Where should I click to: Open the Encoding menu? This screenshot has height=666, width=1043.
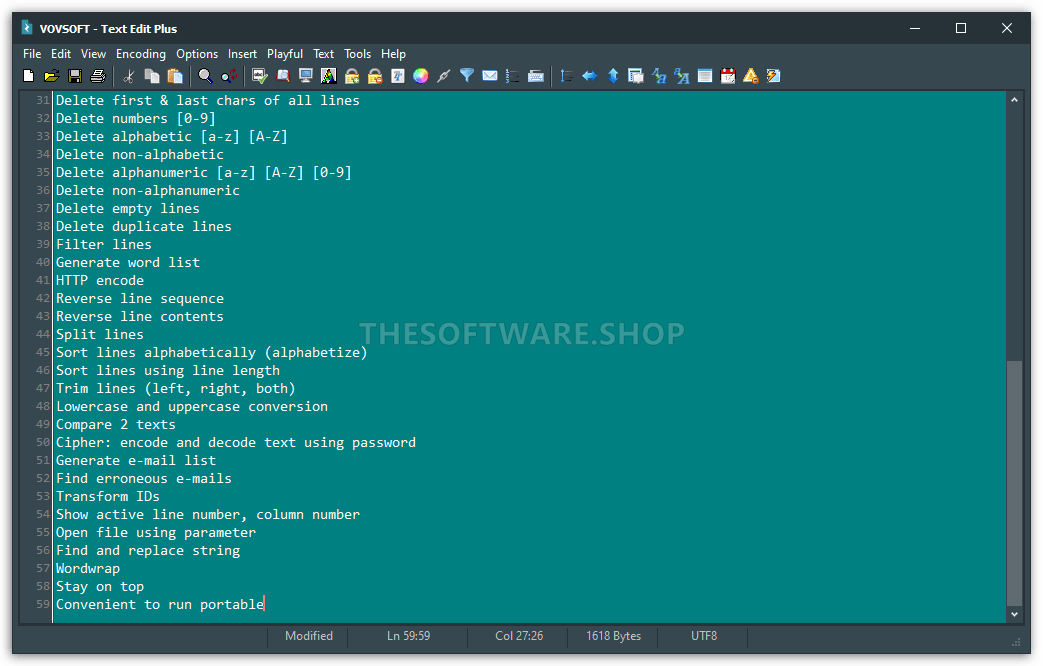coord(141,54)
